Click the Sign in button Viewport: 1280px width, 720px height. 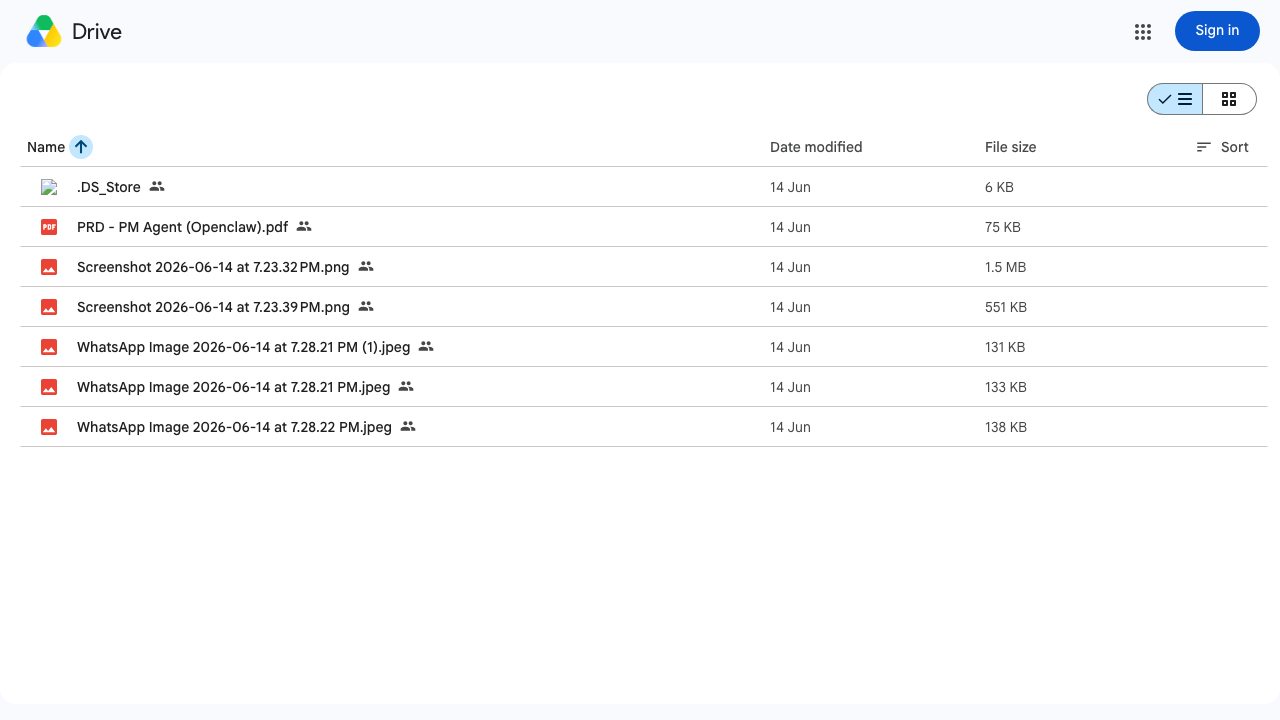[x=1217, y=31]
